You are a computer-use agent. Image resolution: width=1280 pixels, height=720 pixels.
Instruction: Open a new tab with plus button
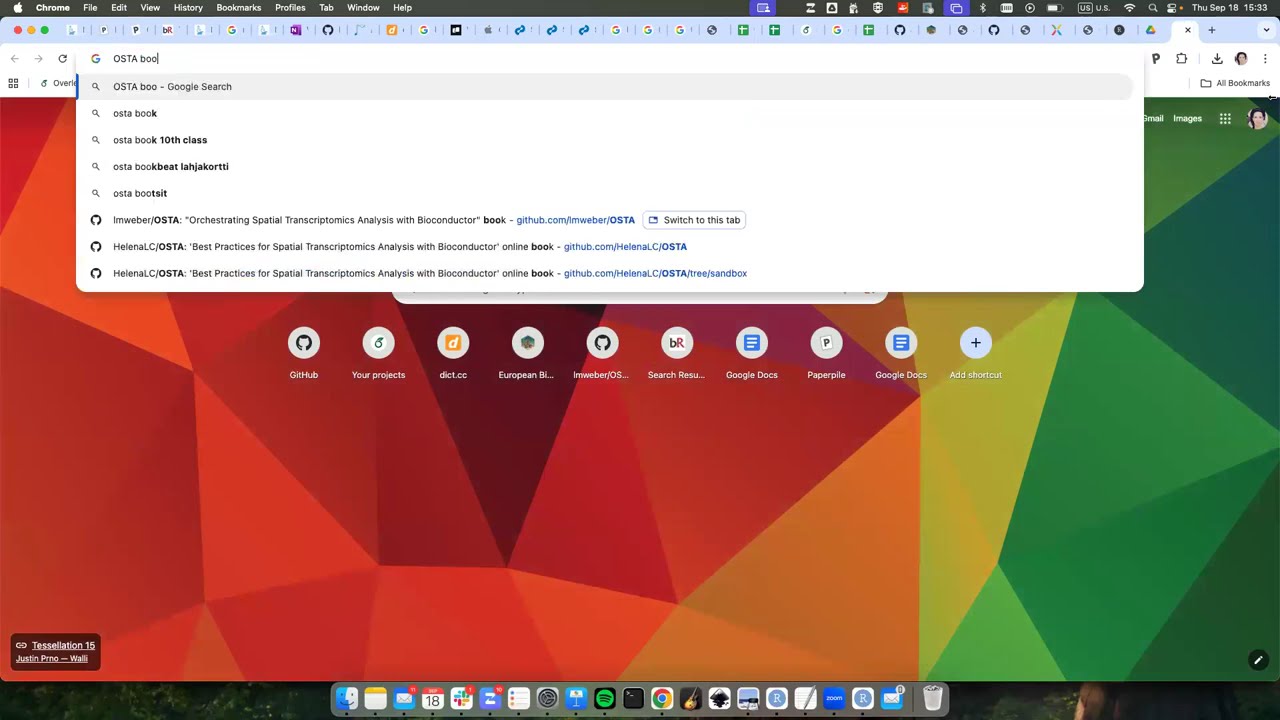tap(1211, 30)
